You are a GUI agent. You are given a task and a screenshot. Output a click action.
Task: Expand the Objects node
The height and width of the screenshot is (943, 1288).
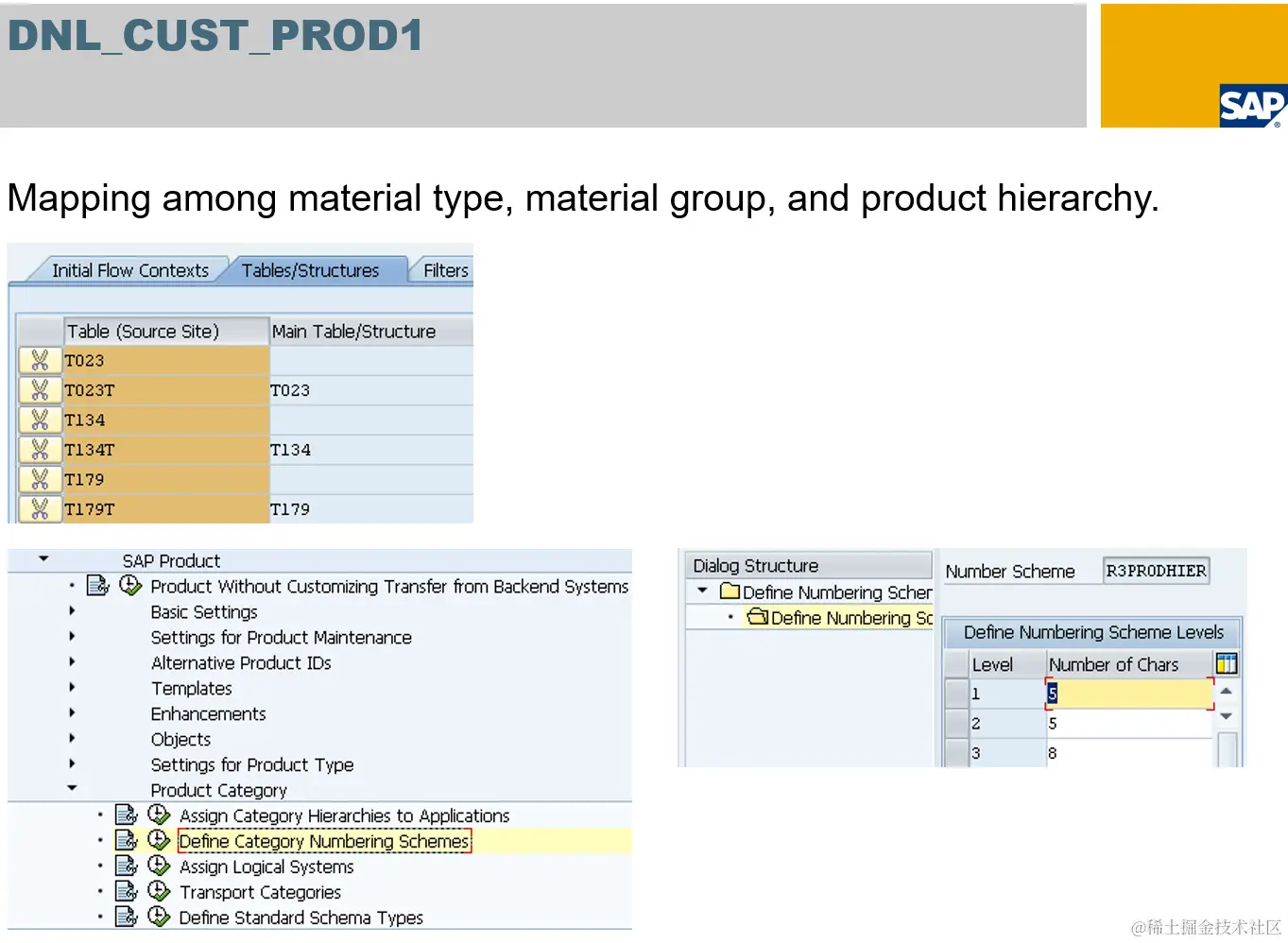coord(72,738)
